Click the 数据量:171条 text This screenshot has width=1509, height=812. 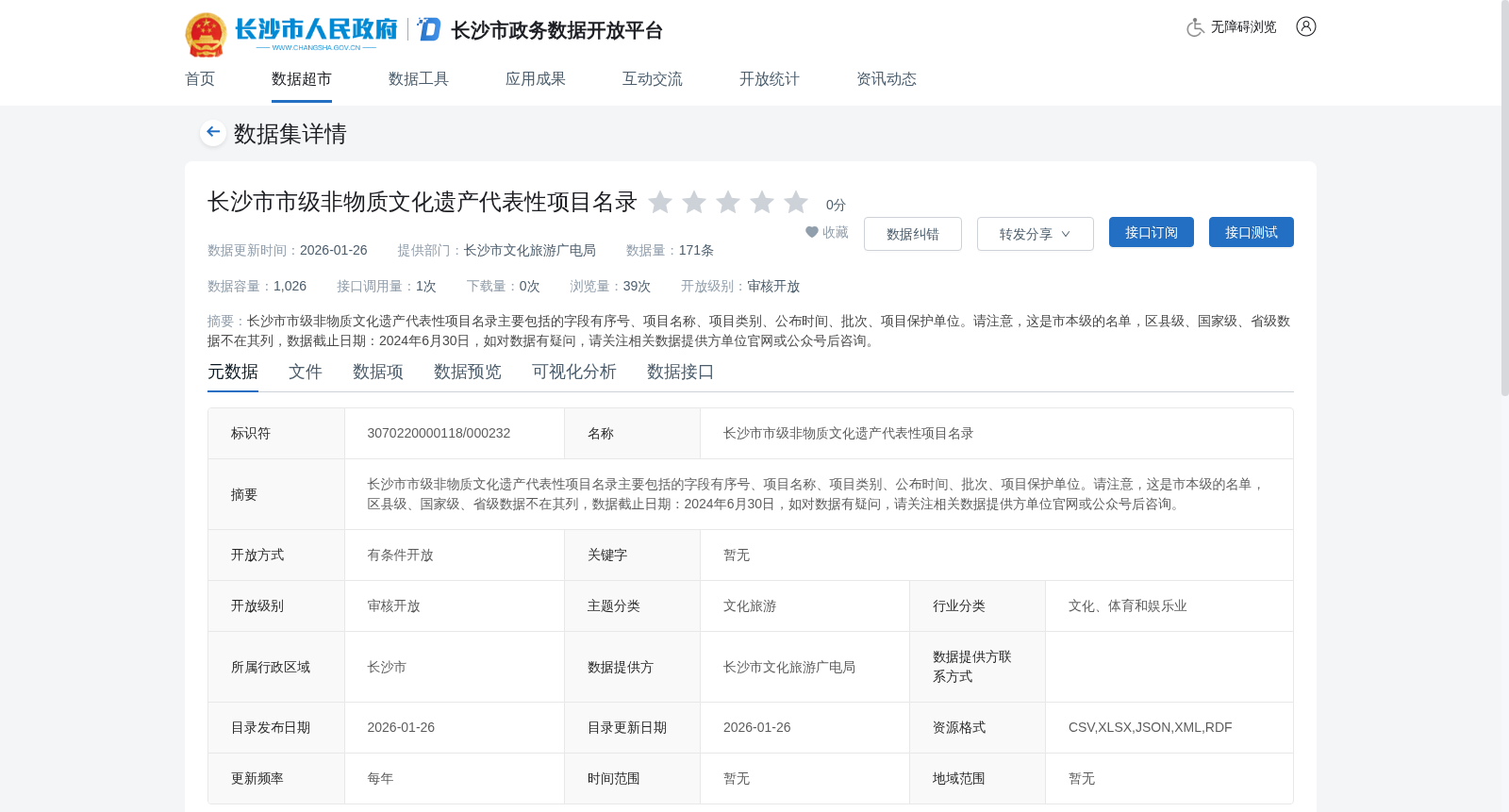pyautogui.click(x=670, y=250)
